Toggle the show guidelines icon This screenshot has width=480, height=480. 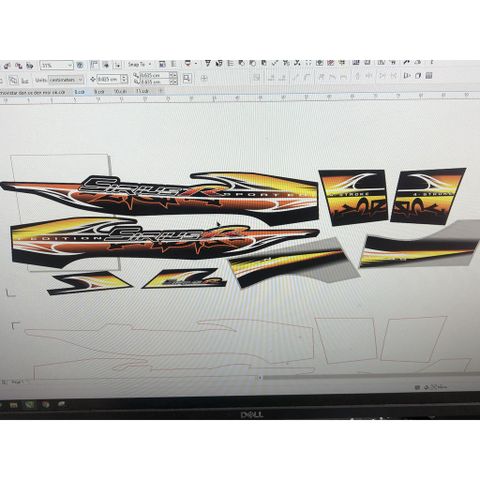[x=117, y=65]
